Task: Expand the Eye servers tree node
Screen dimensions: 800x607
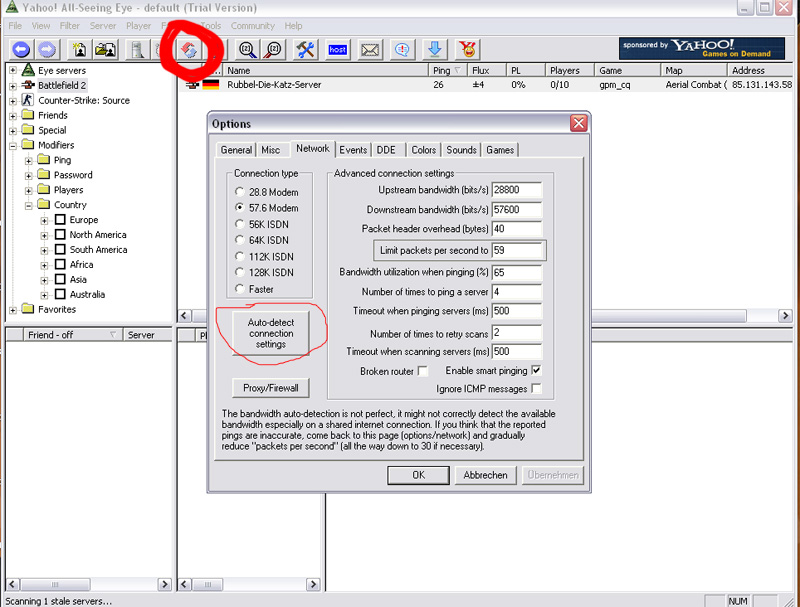Action: click(13, 70)
